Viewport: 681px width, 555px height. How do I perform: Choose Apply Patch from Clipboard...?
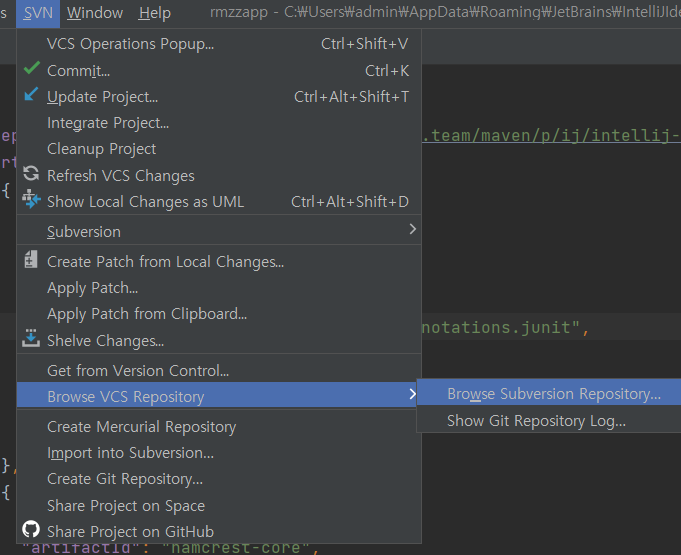tap(219, 314)
